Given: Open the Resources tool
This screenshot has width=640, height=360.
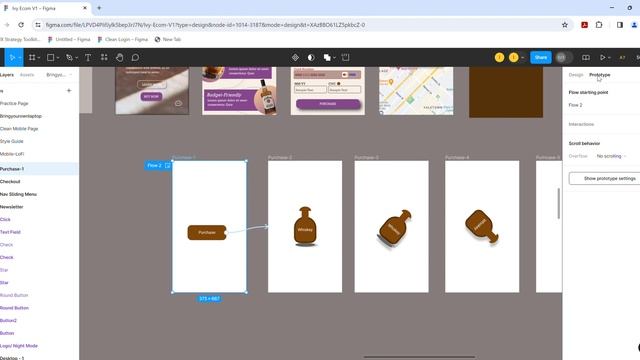Looking at the screenshot, I should click(x=104, y=58).
